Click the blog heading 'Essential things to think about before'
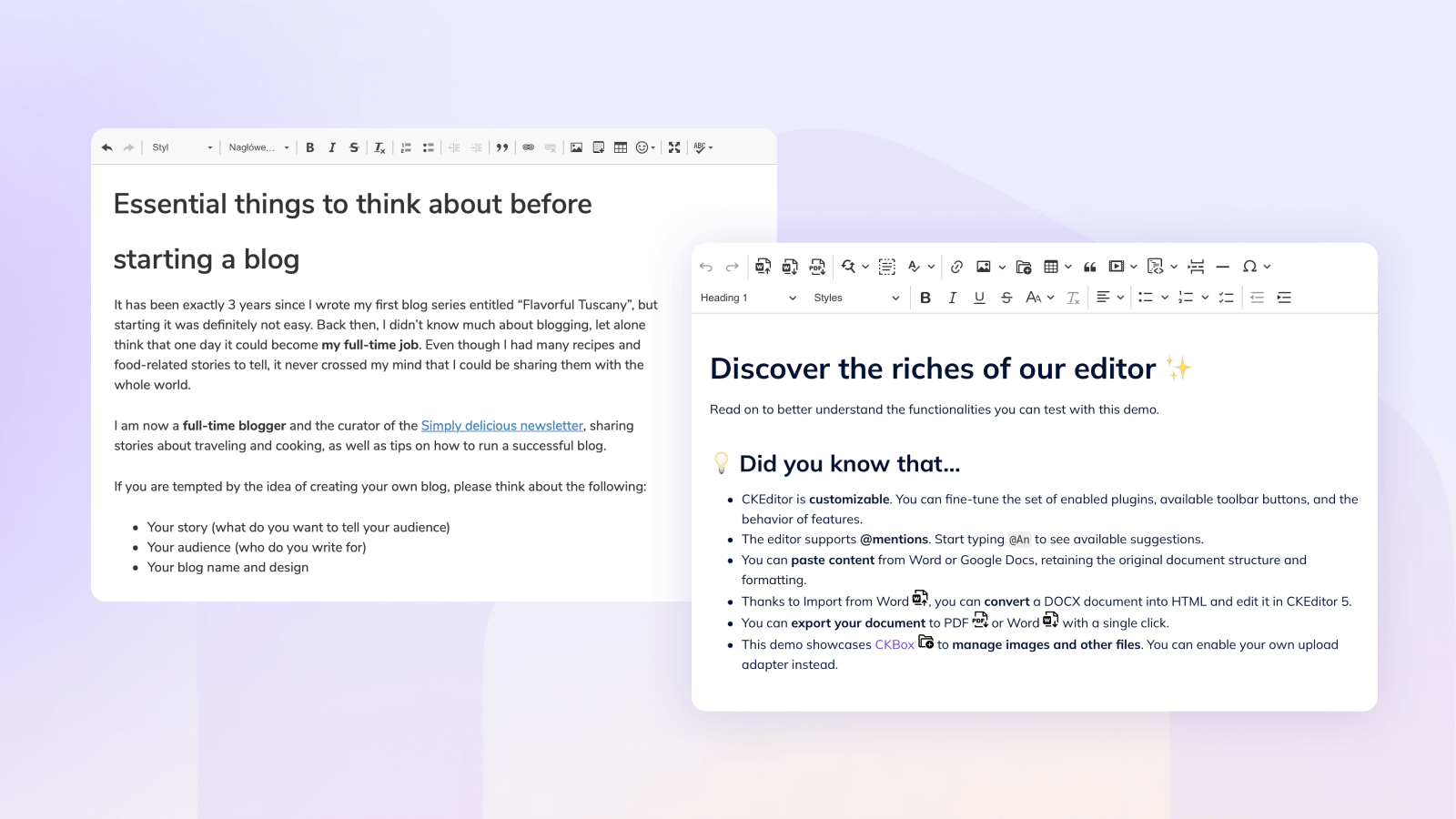 coord(353,204)
